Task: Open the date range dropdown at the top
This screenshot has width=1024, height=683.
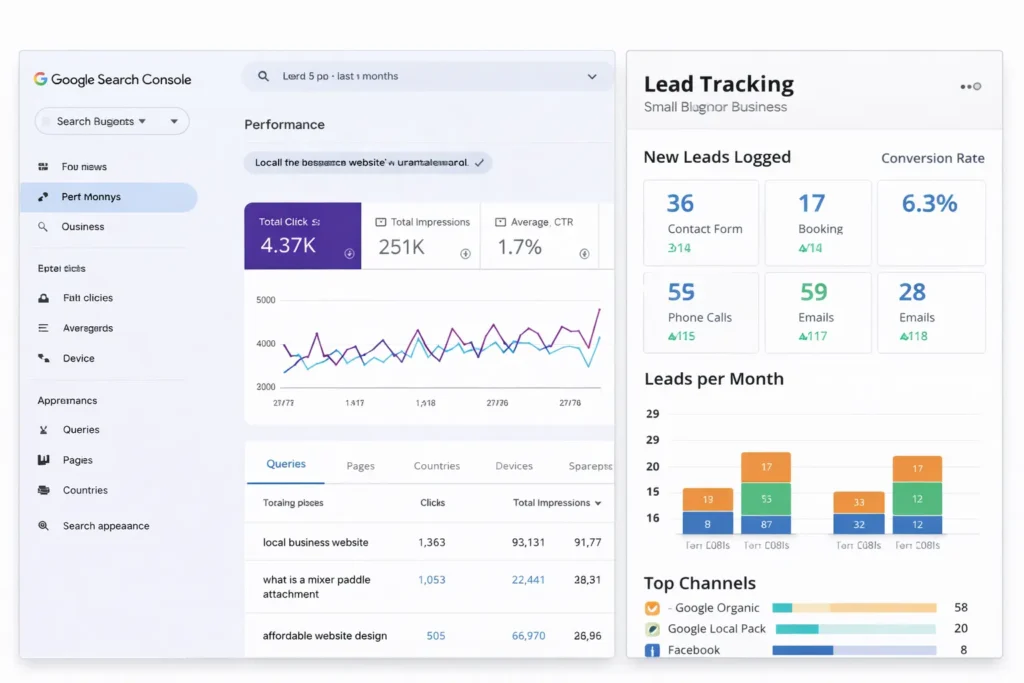Action: 592,76
